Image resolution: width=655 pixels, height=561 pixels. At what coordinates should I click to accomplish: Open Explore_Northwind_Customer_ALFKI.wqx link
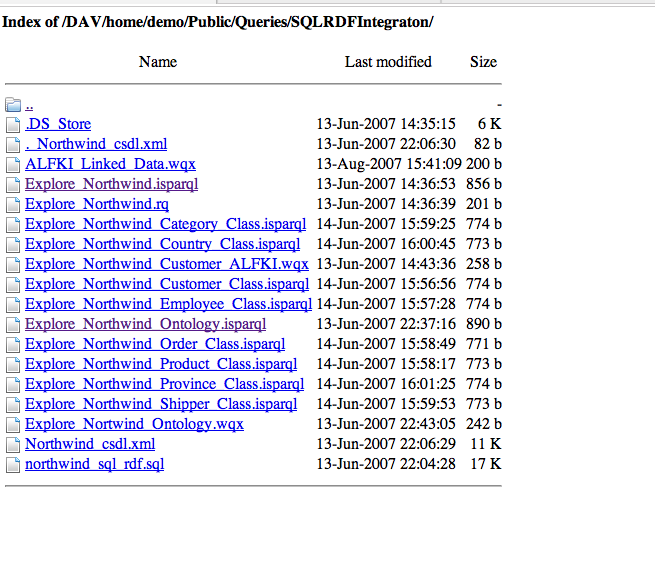(167, 264)
